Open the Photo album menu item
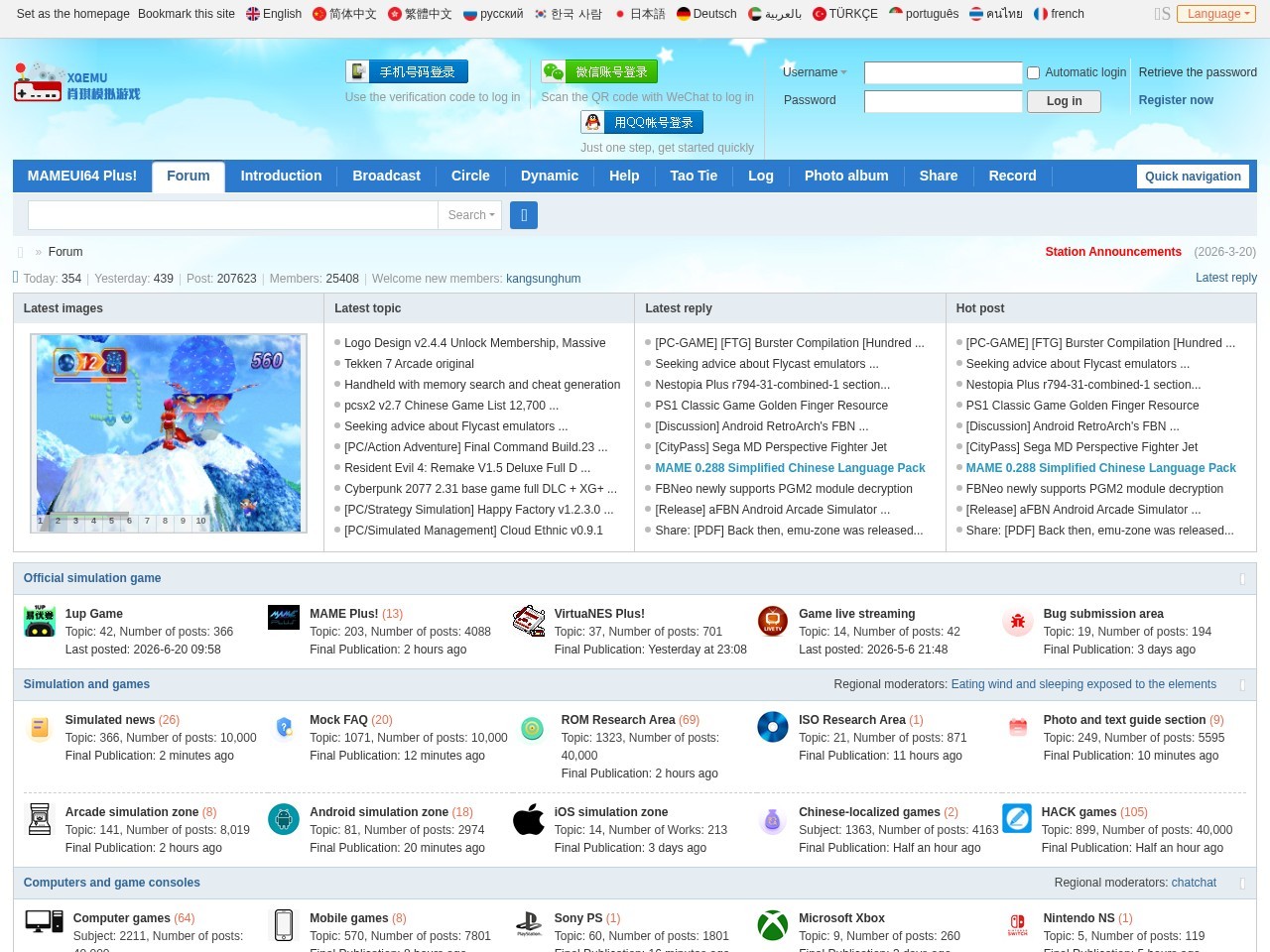1270x952 pixels. (x=846, y=176)
